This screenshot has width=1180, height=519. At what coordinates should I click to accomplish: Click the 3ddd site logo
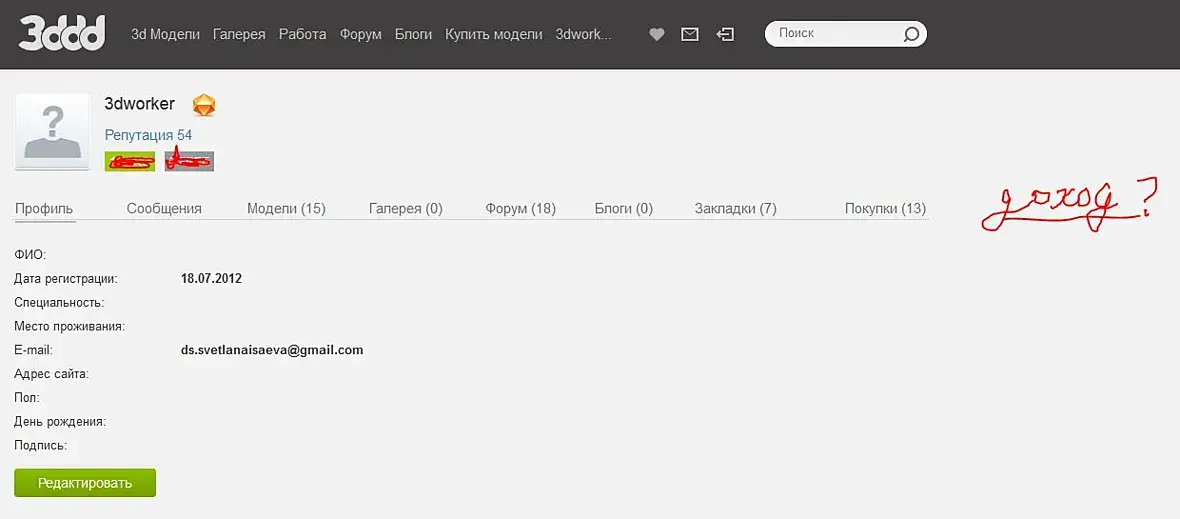tap(62, 34)
